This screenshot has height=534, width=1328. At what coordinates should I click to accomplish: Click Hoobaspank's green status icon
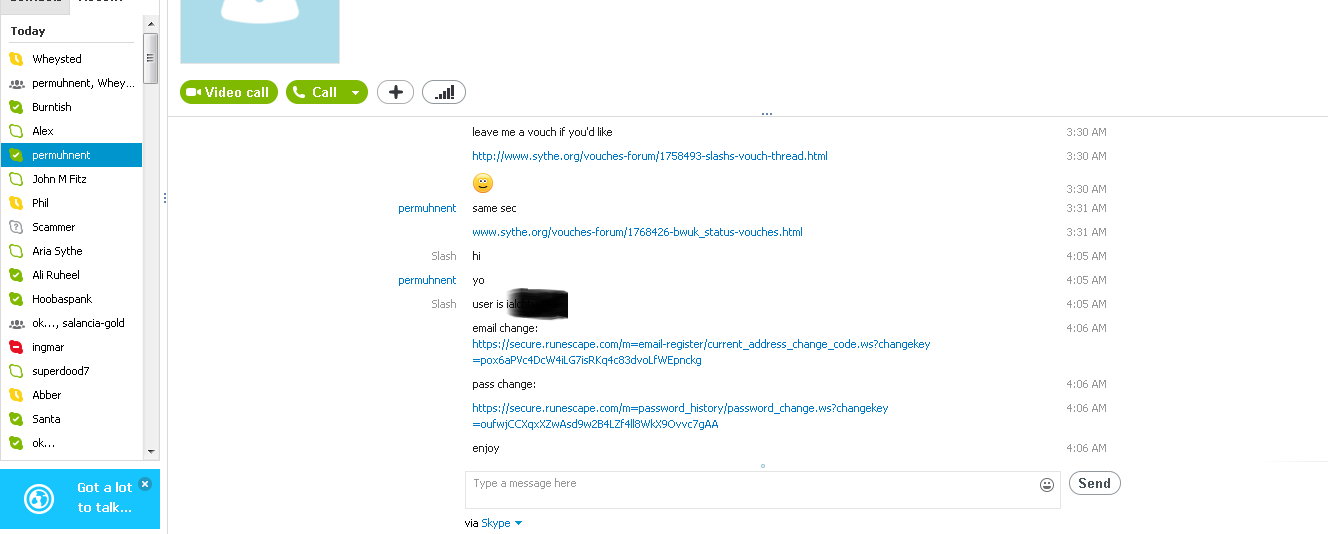click(16, 299)
